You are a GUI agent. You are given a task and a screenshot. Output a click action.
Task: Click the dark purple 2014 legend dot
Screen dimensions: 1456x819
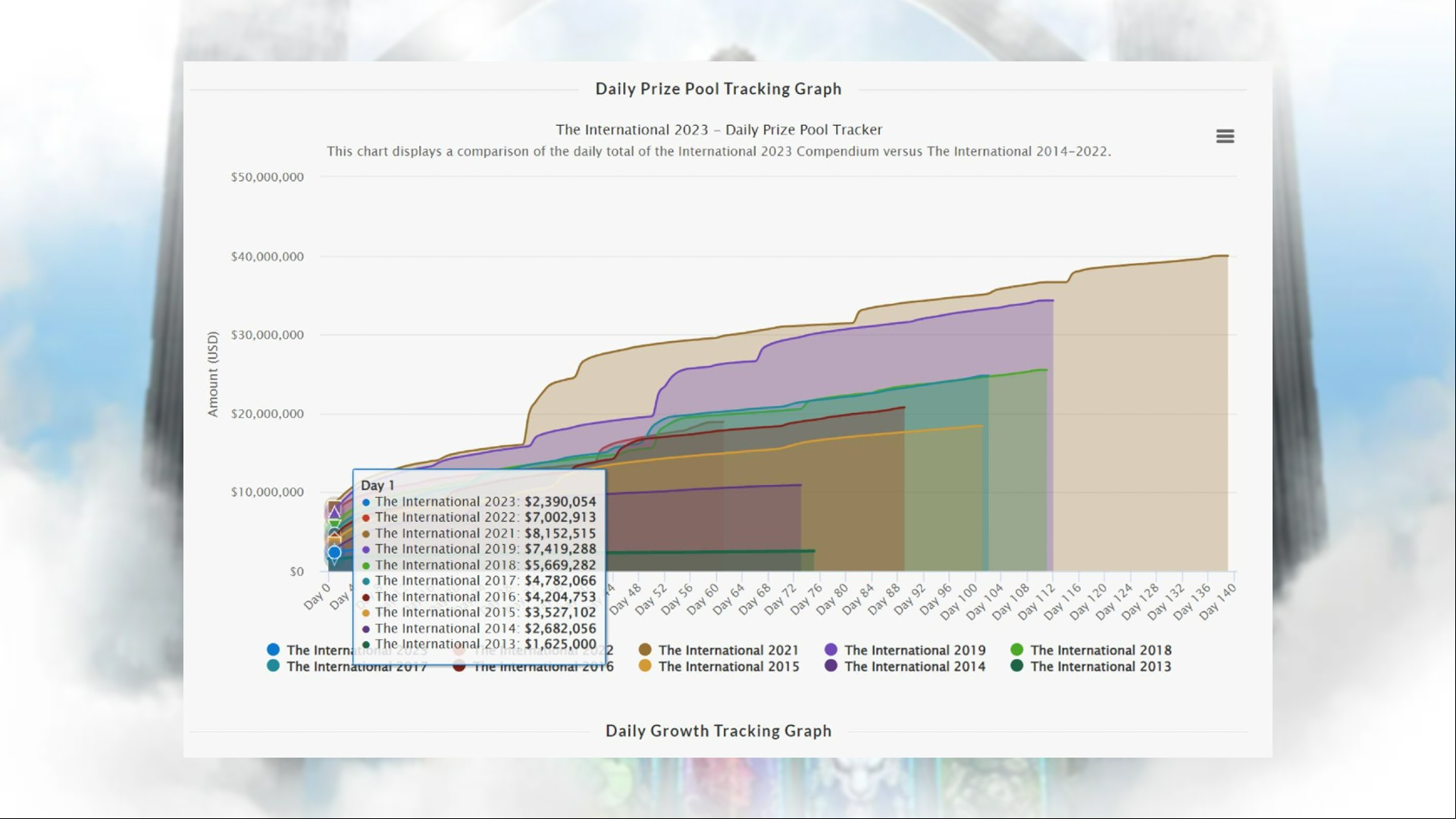831,666
